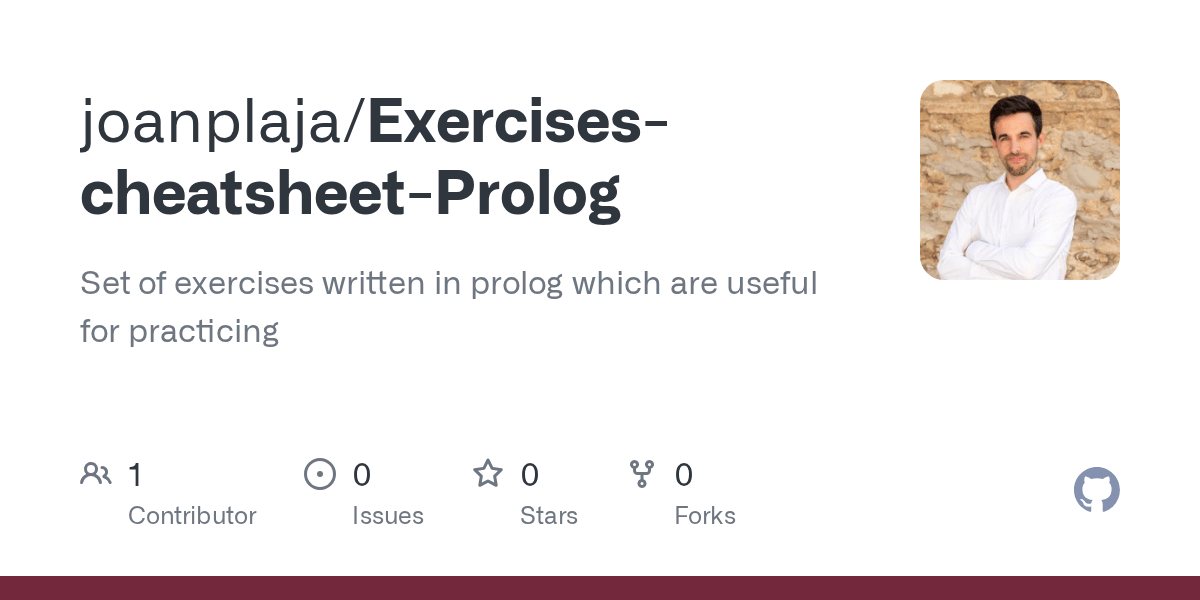Click the issues circle icon

point(320,474)
